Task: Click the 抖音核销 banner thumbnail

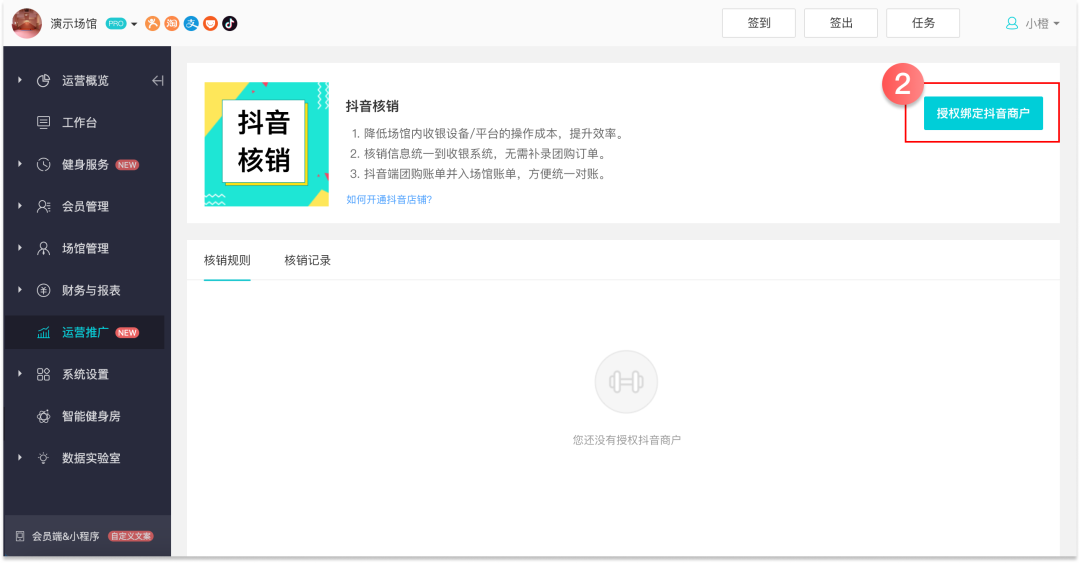Action: [266, 144]
